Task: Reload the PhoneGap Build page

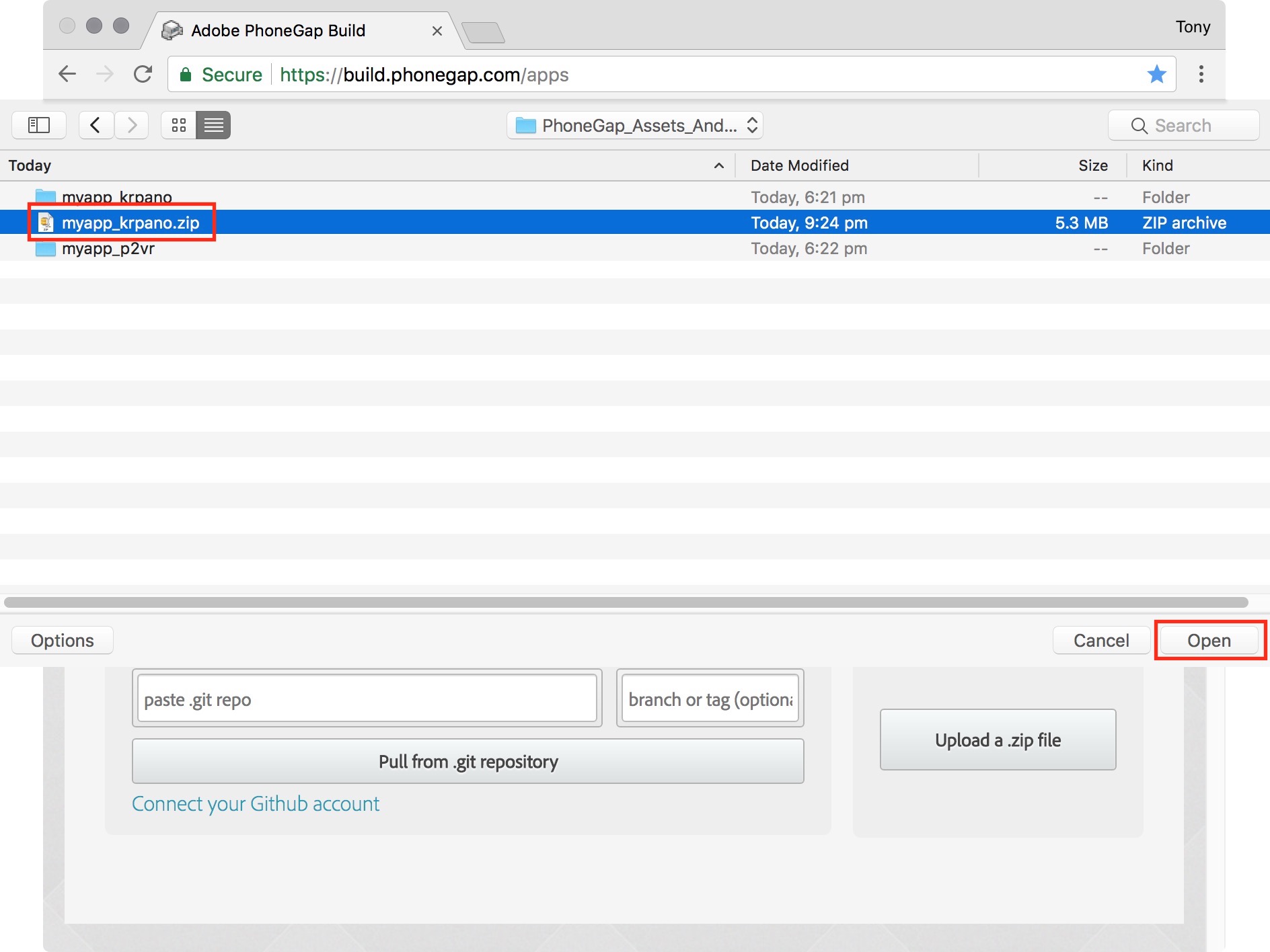Action: 143,74
